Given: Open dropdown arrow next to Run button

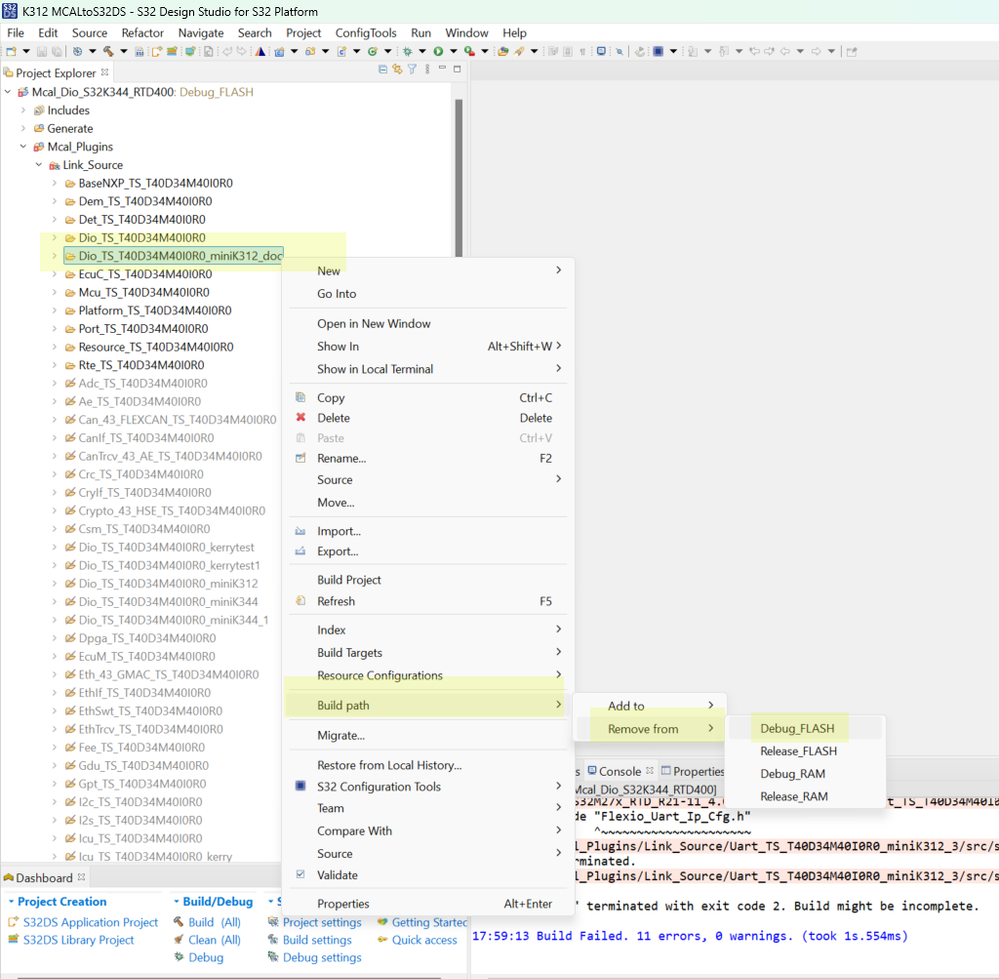Looking at the screenshot, I should click(x=454, y=52).
